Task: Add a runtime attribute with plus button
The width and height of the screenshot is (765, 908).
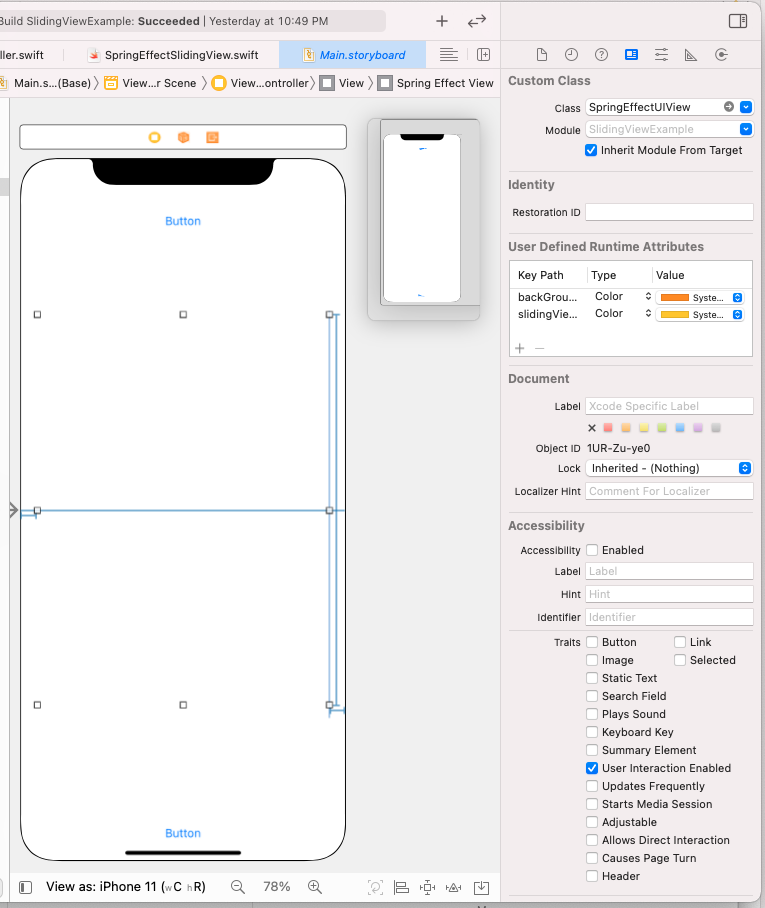Action: pos(519,348)
